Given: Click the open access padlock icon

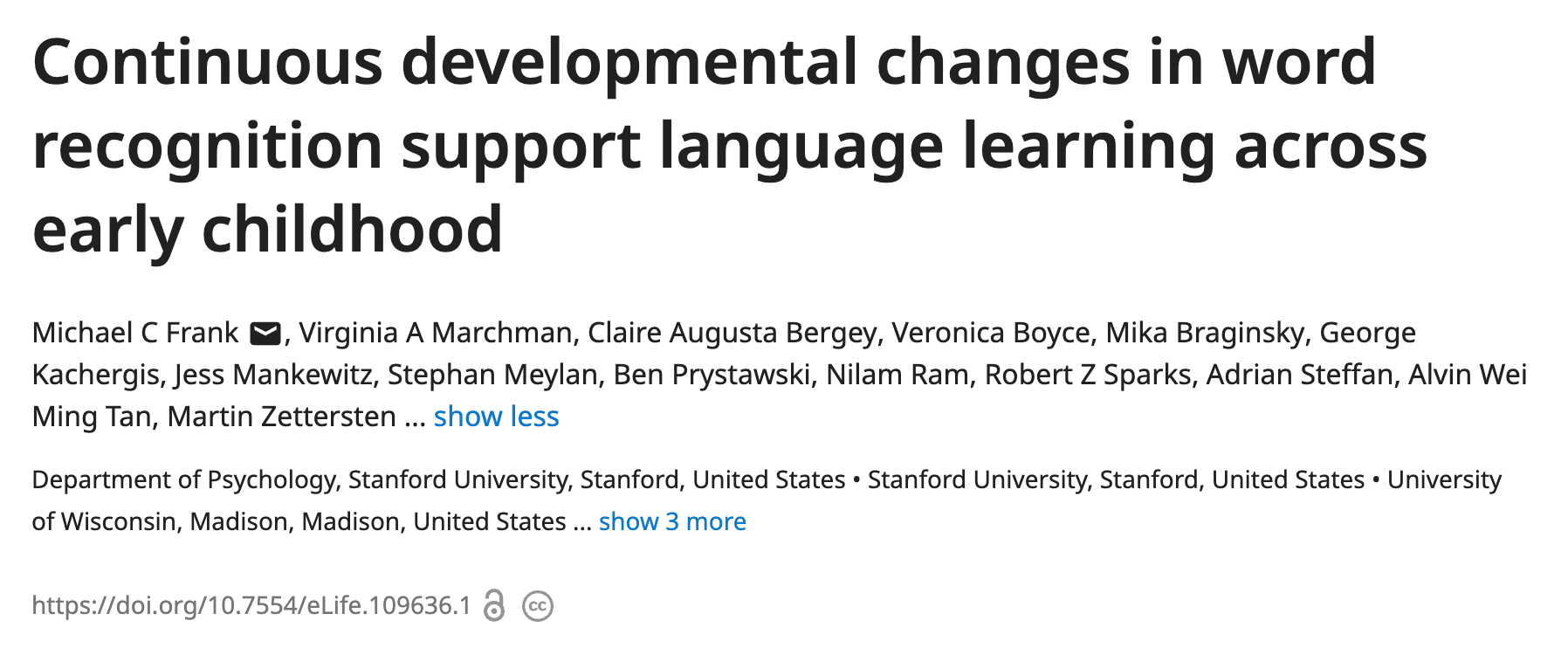Looking at the screenshot, I should point(494,605).
